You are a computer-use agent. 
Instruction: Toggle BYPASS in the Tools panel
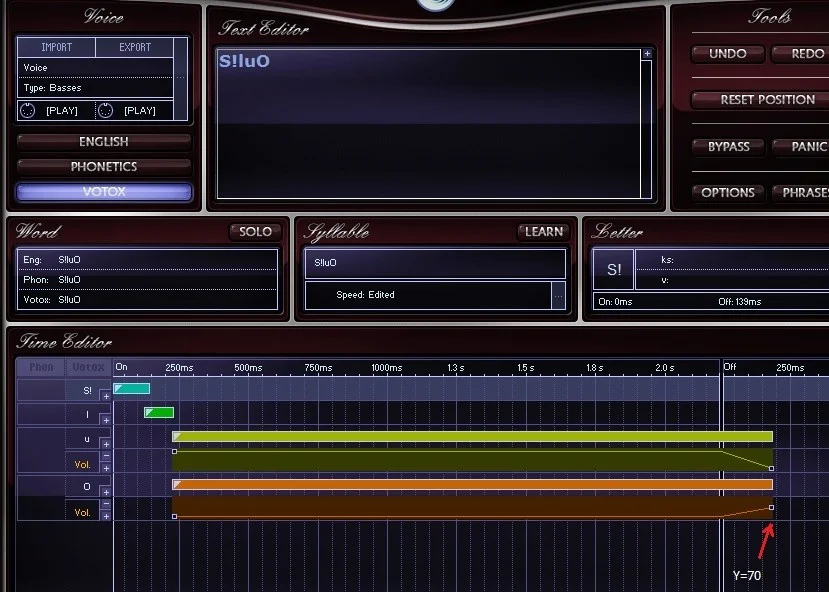tap(728, 146)
